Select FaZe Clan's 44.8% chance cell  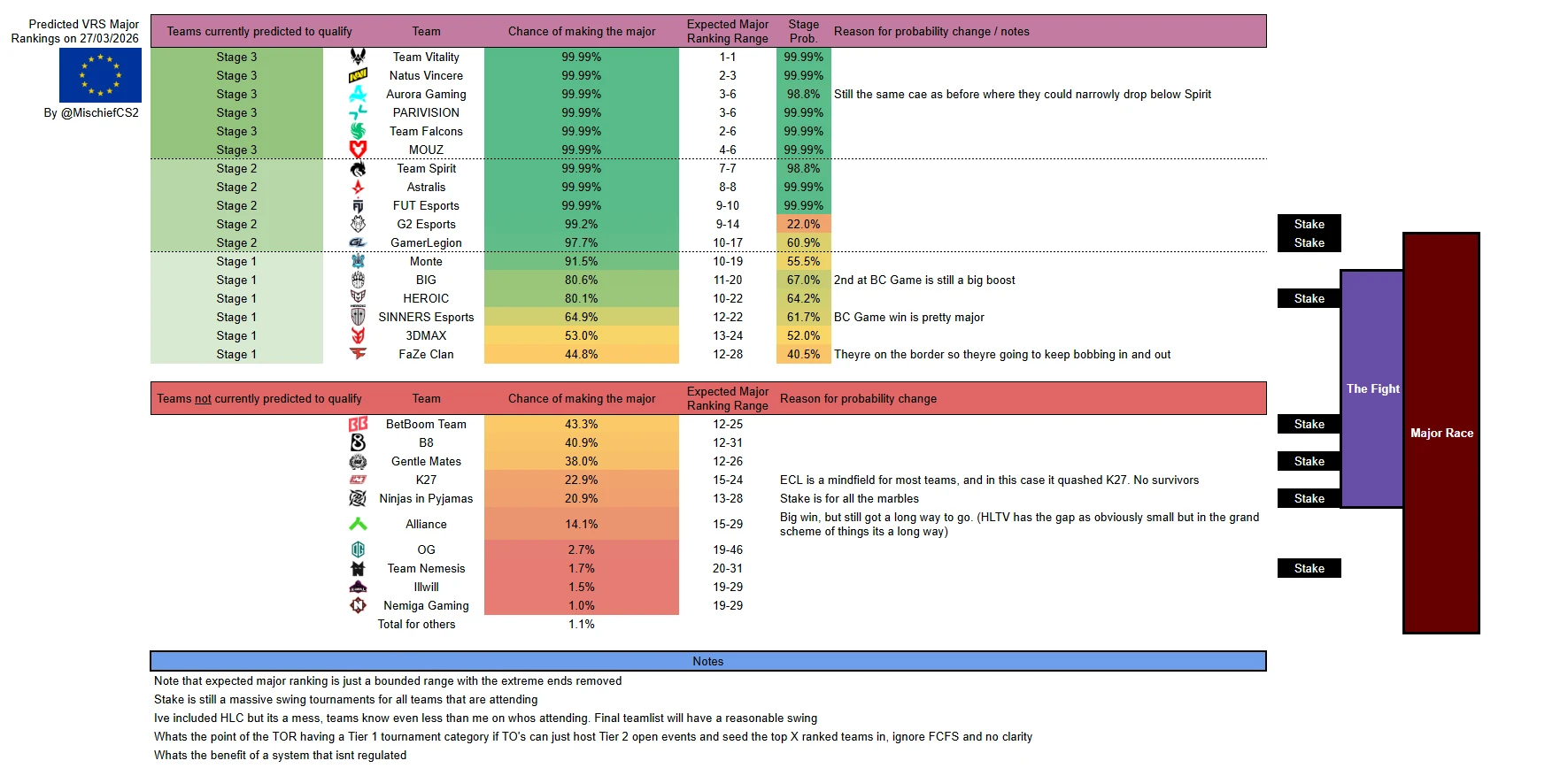pyautogui.click(x=581, y=354)
